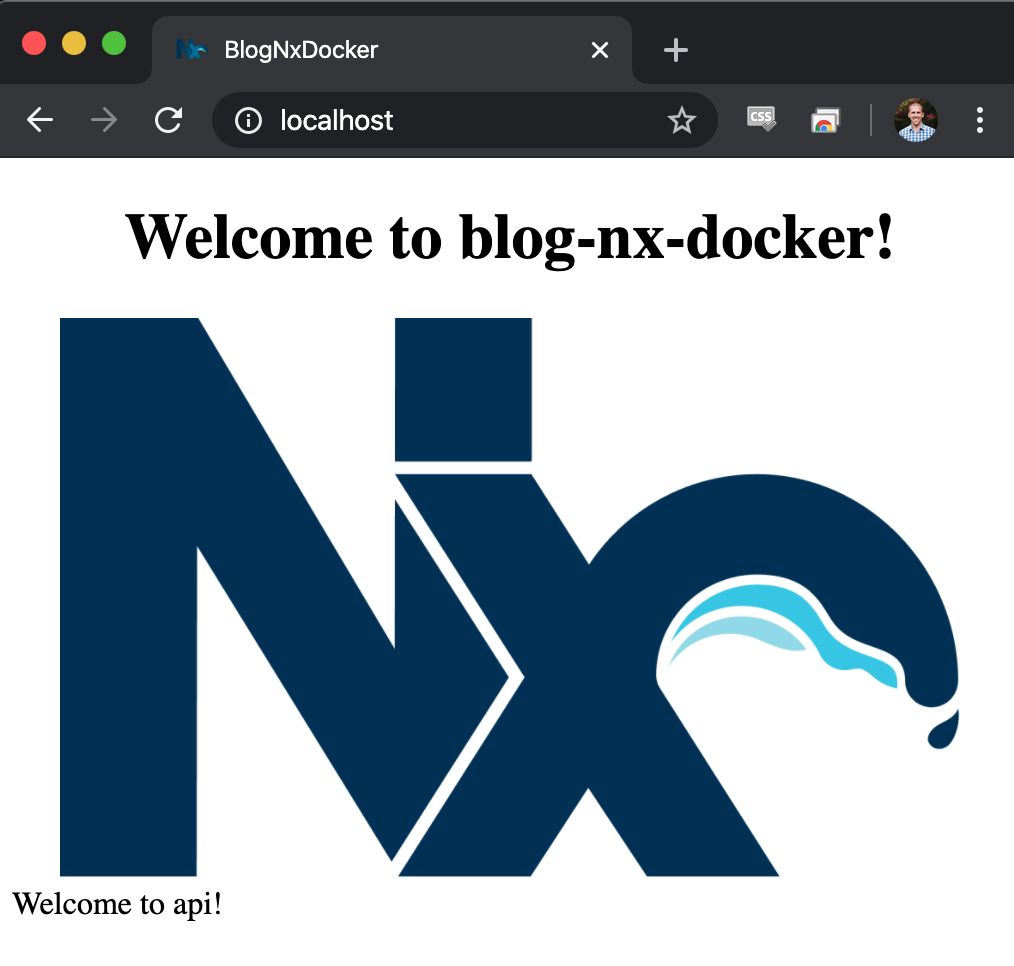Close the BlogNxDocker tab
The image size is (1014, 966).
pos(599,50)
